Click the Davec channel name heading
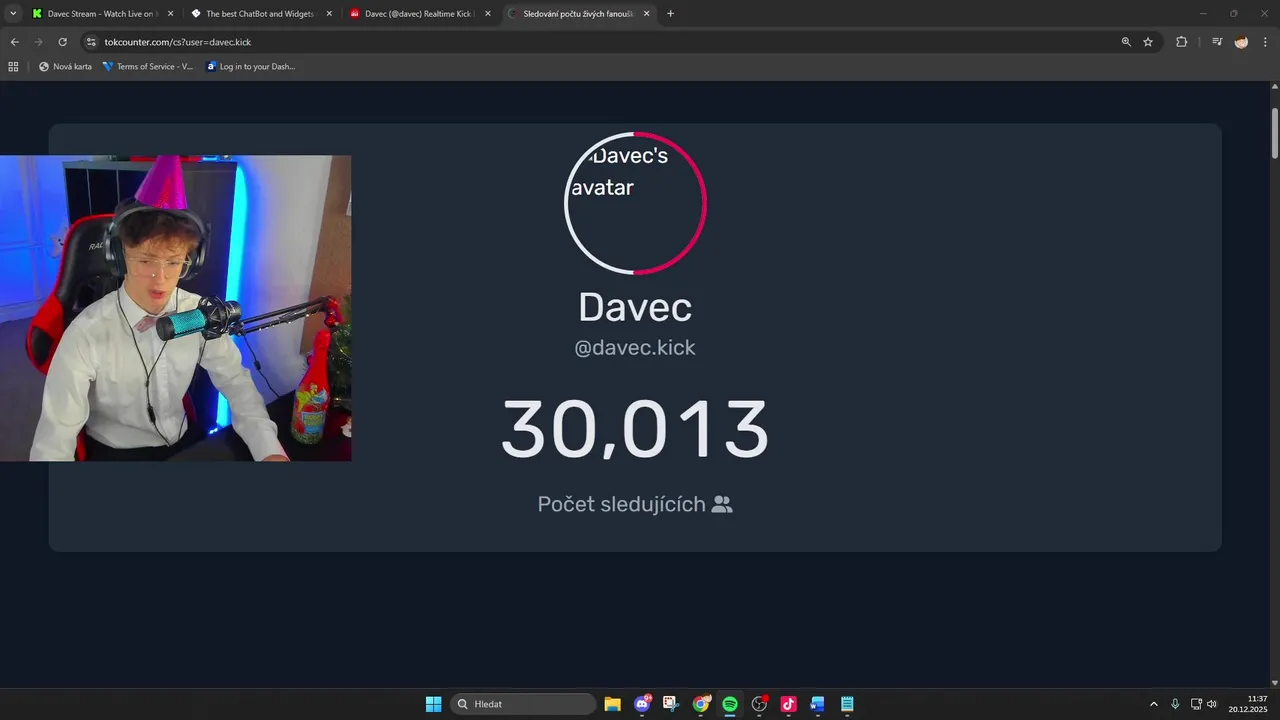This screenshot has height=720, width=1280. [x=635, y=307]
